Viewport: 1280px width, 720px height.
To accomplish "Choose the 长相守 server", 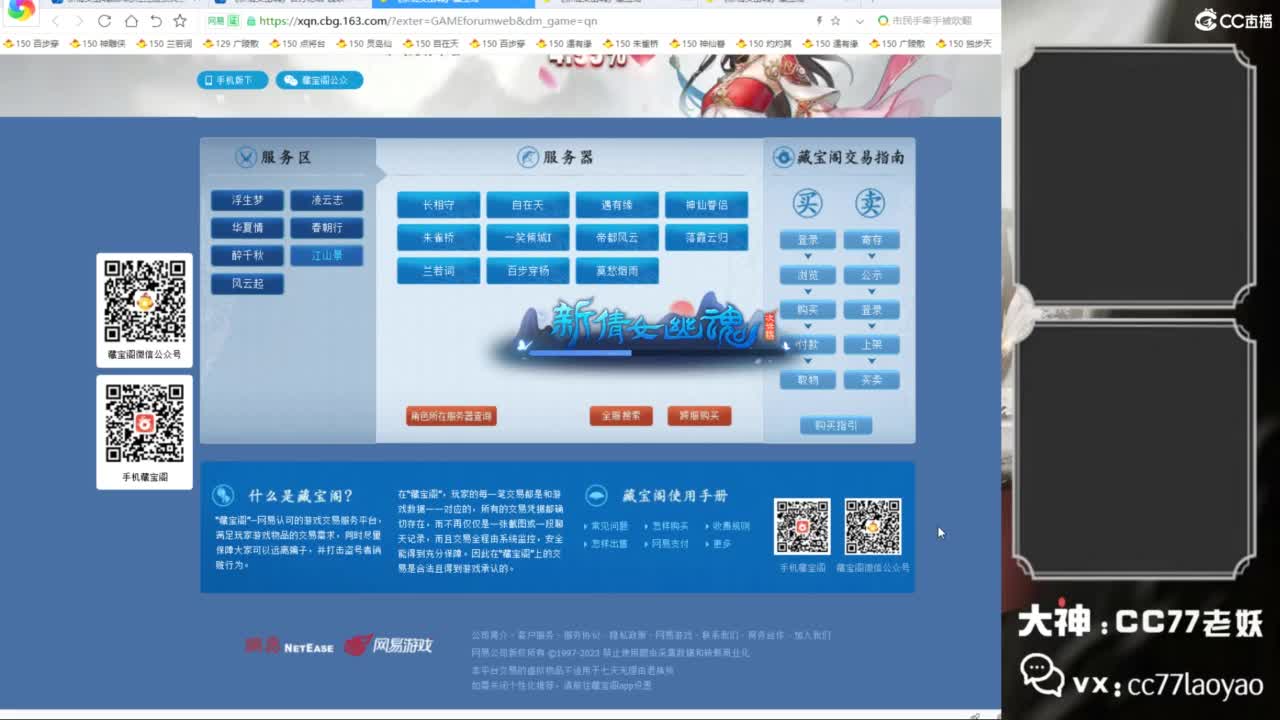I will 438,205.
